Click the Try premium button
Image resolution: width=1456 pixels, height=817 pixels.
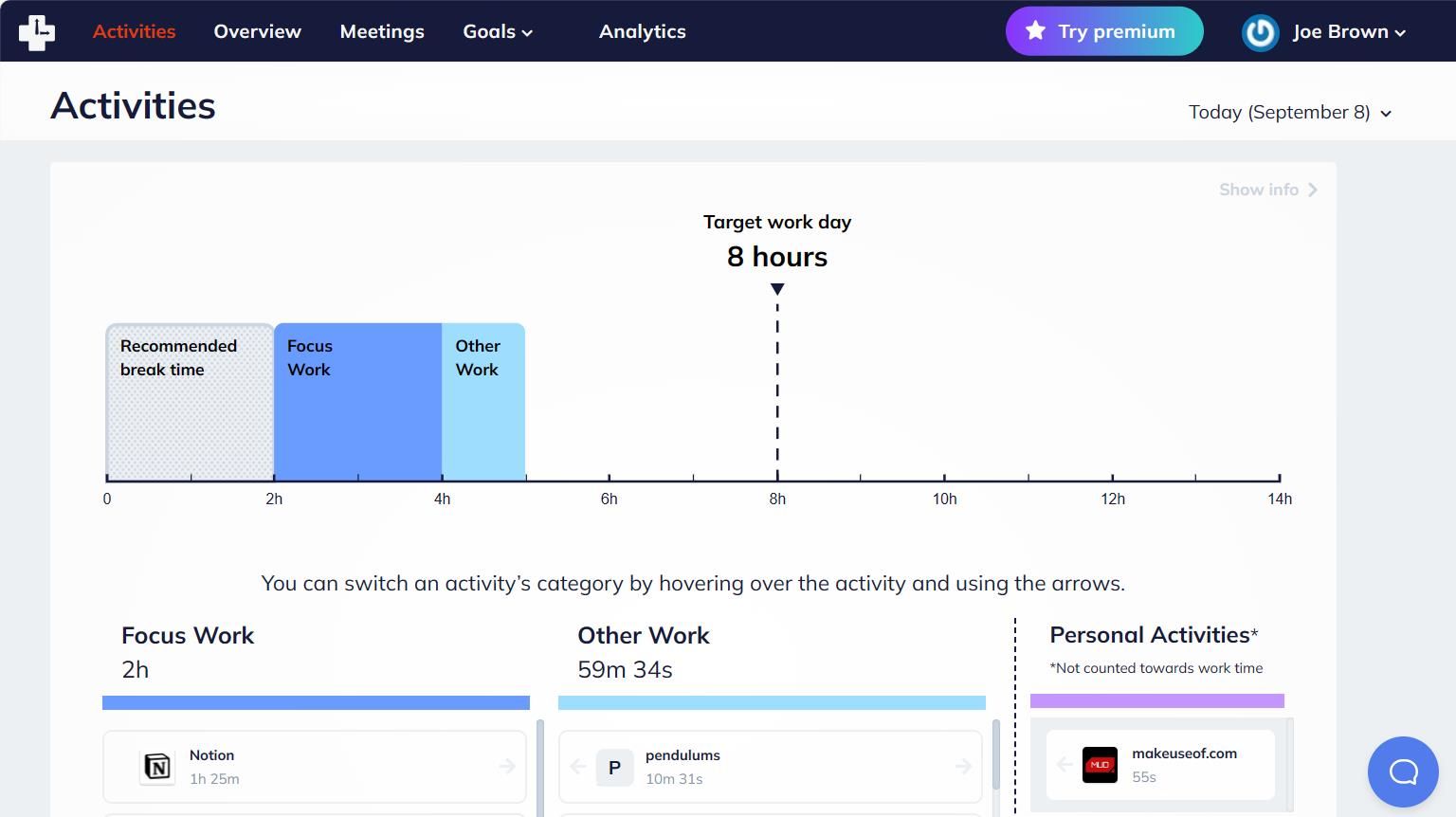tap(1104, 31)
